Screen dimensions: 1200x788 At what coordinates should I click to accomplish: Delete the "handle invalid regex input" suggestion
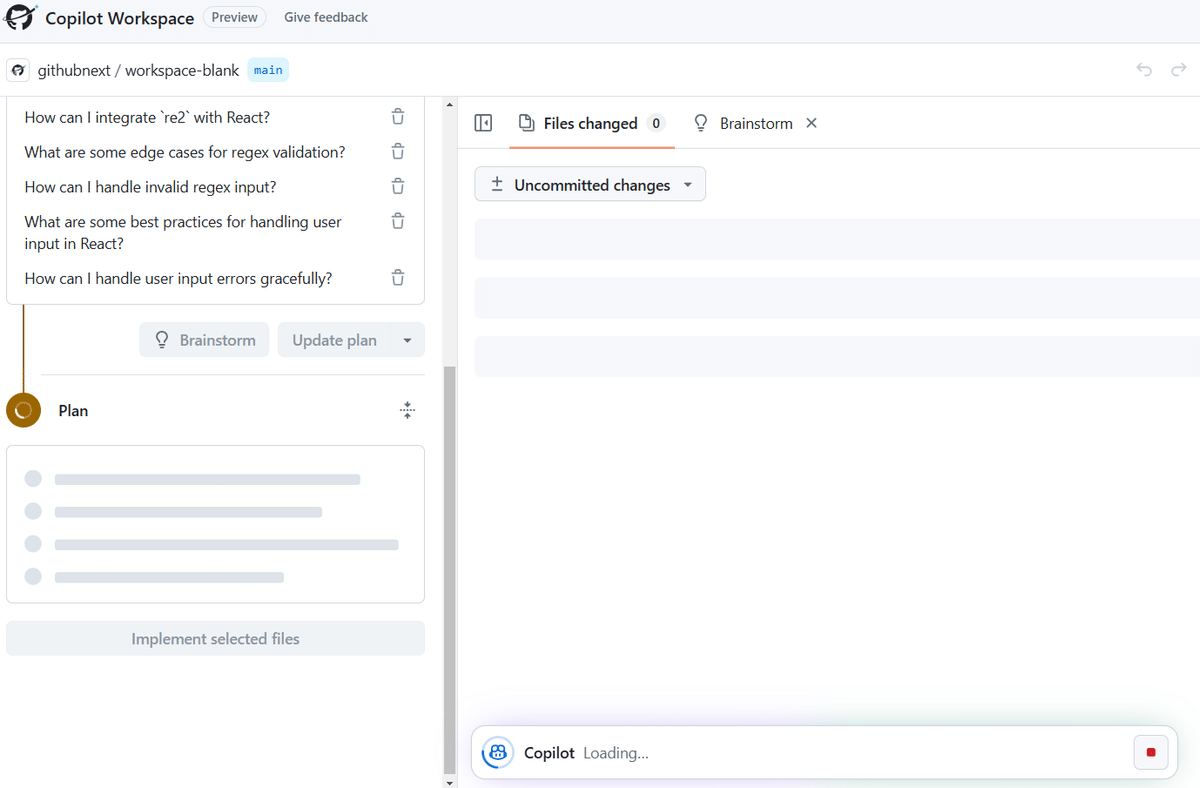coord(397,186)
